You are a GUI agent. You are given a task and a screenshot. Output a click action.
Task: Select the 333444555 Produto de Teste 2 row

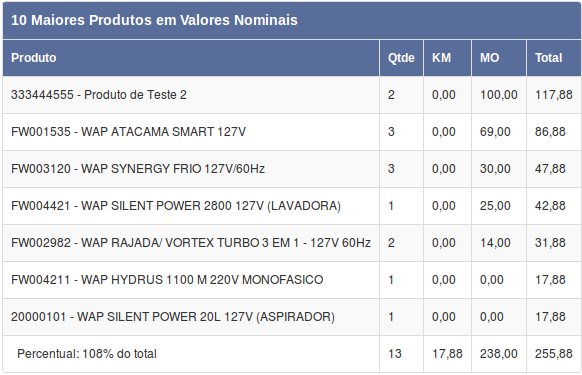pos(292,95)
